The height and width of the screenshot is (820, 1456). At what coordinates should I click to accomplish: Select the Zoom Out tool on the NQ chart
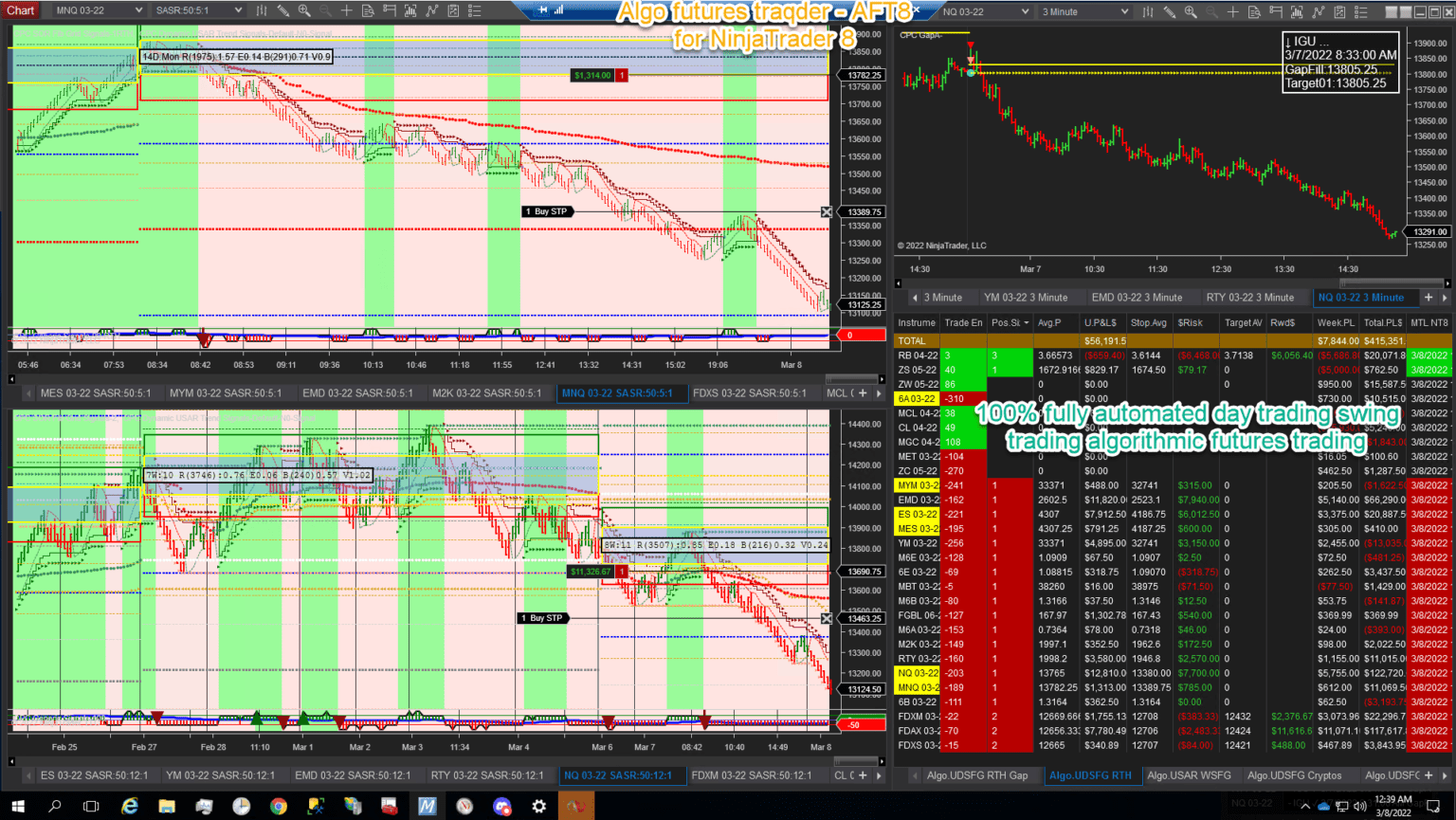point(1211,11)
